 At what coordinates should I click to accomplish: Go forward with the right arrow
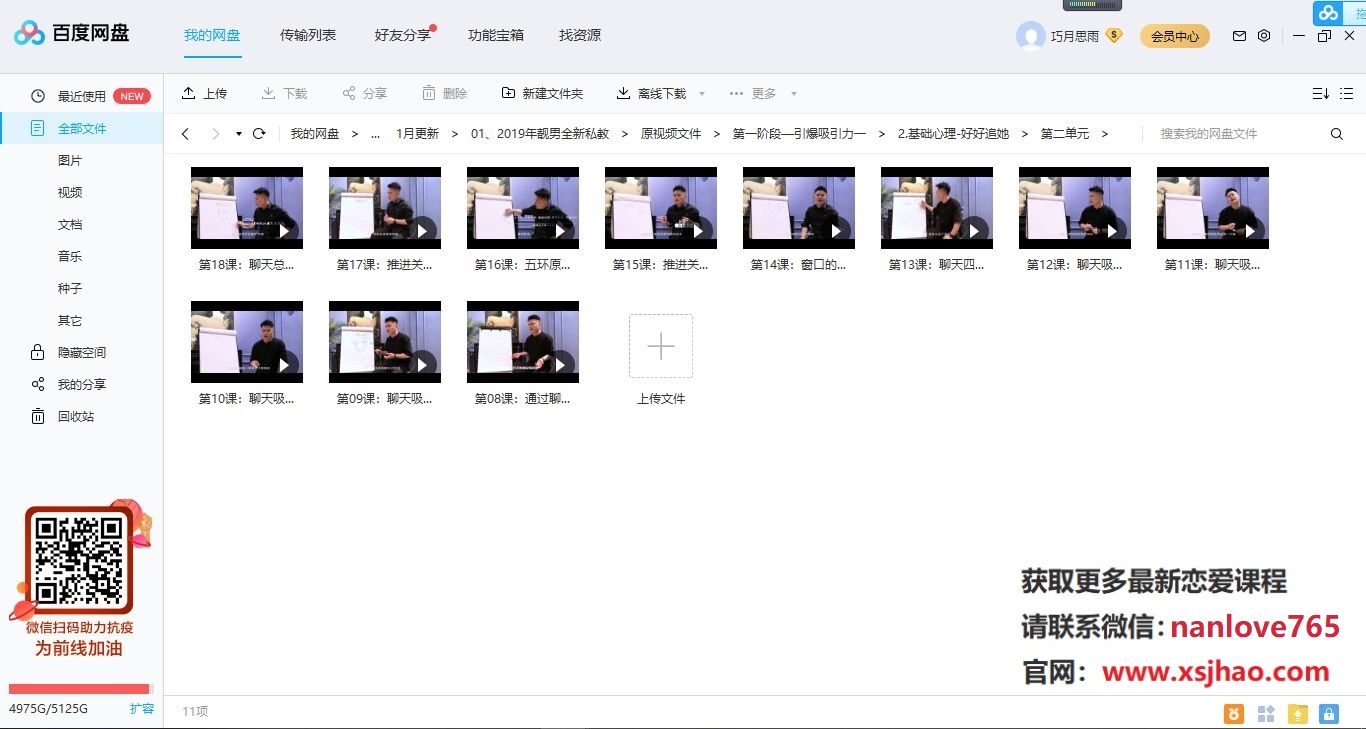click(215, 134)
